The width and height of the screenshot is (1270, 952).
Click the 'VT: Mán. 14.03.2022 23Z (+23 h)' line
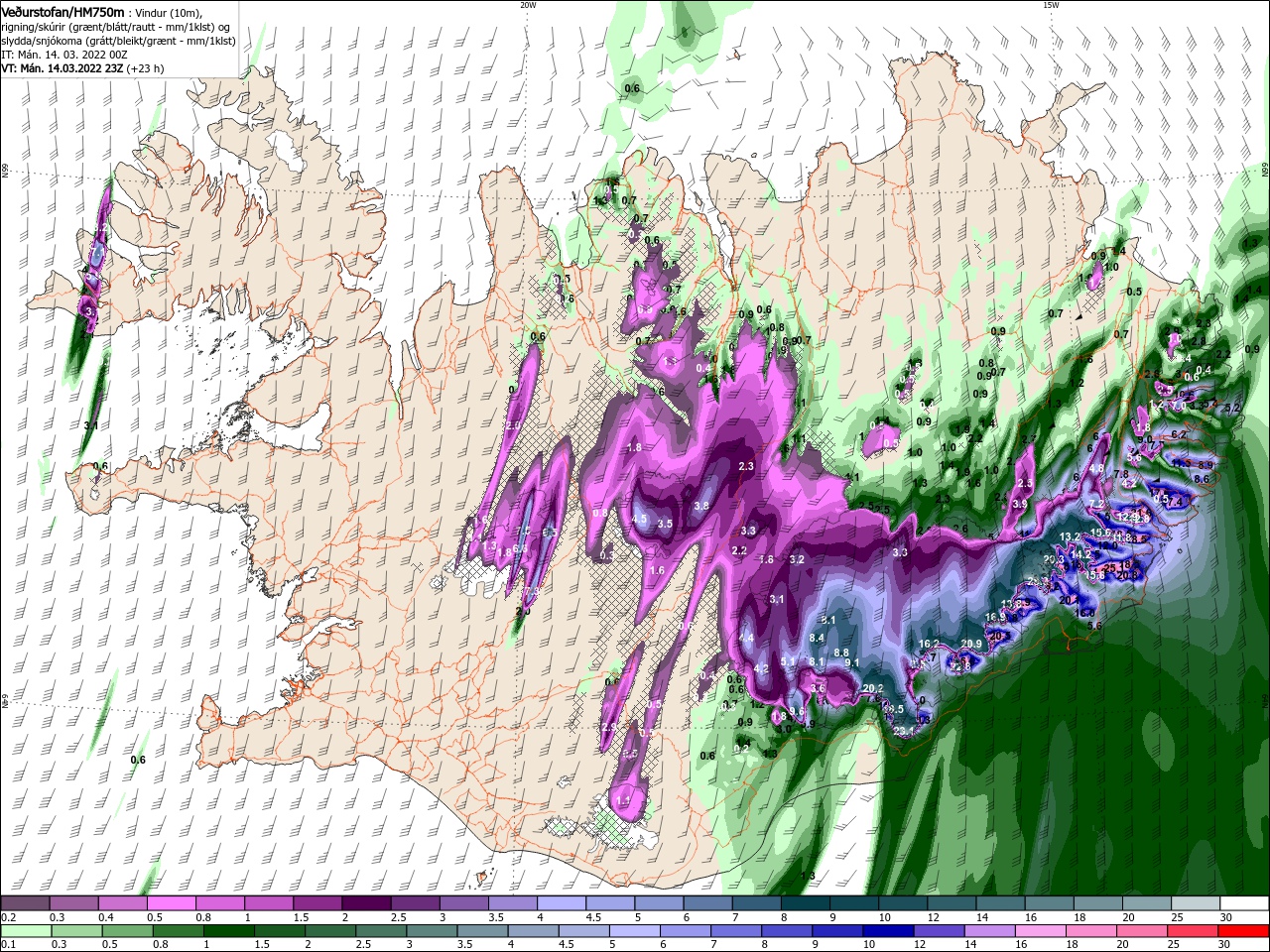[82, 68]
